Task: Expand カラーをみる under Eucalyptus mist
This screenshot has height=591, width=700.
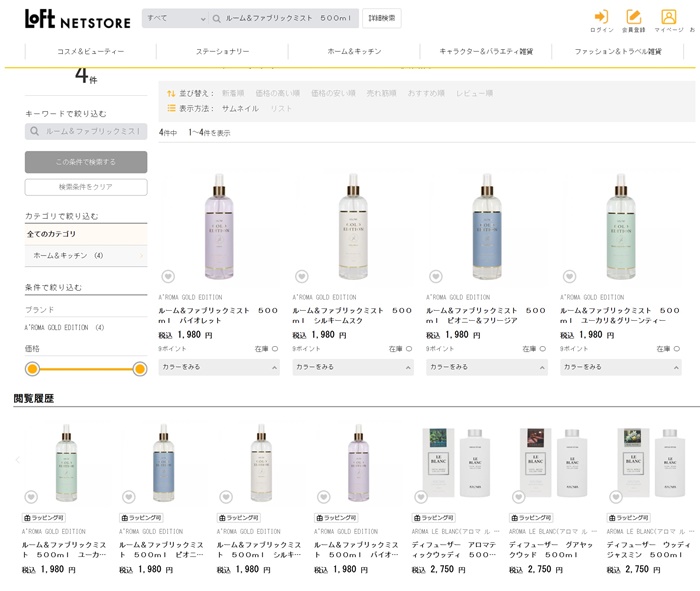Action: (621, 367)
